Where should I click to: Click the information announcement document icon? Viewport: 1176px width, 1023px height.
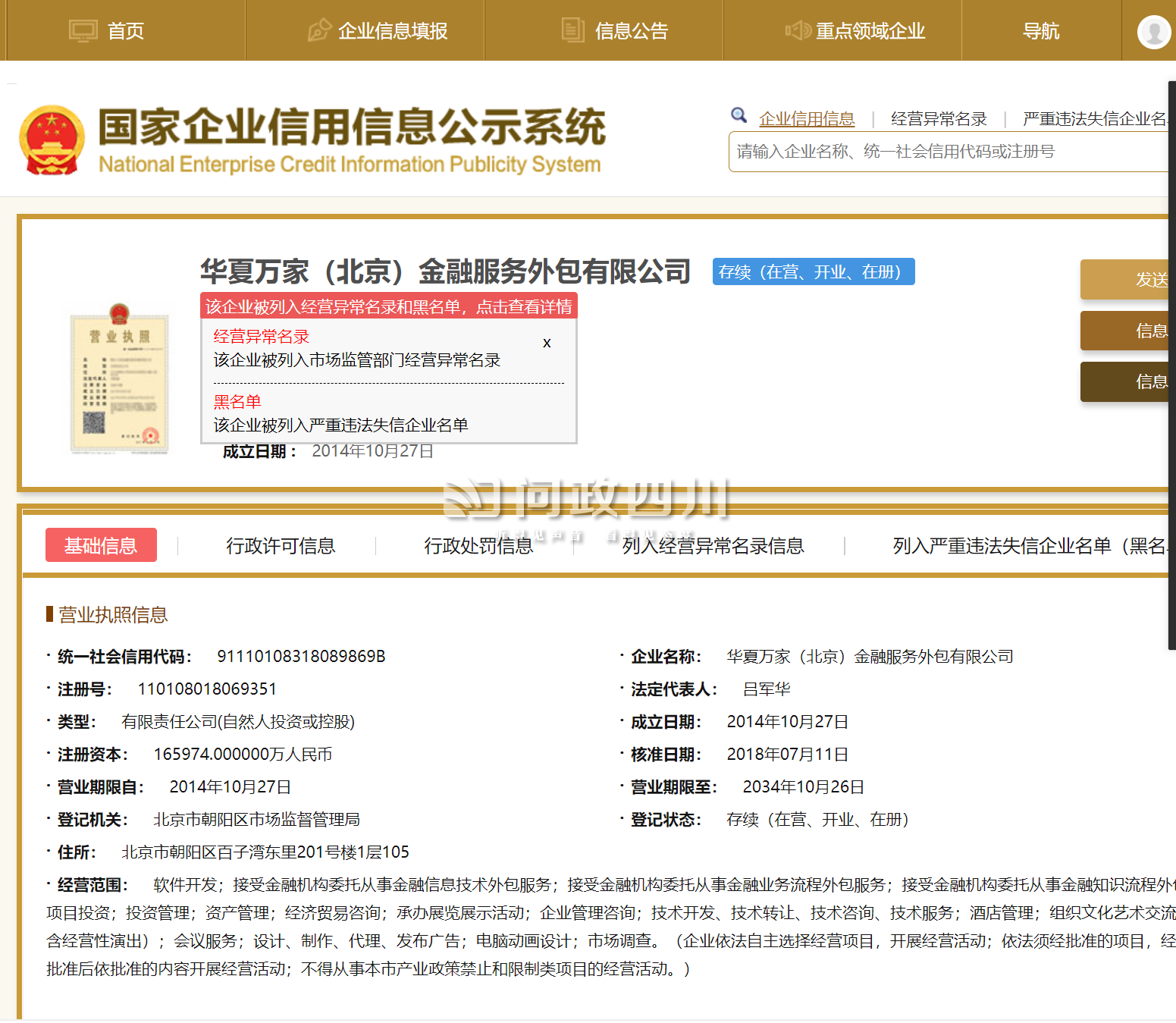tap(572, 30)
